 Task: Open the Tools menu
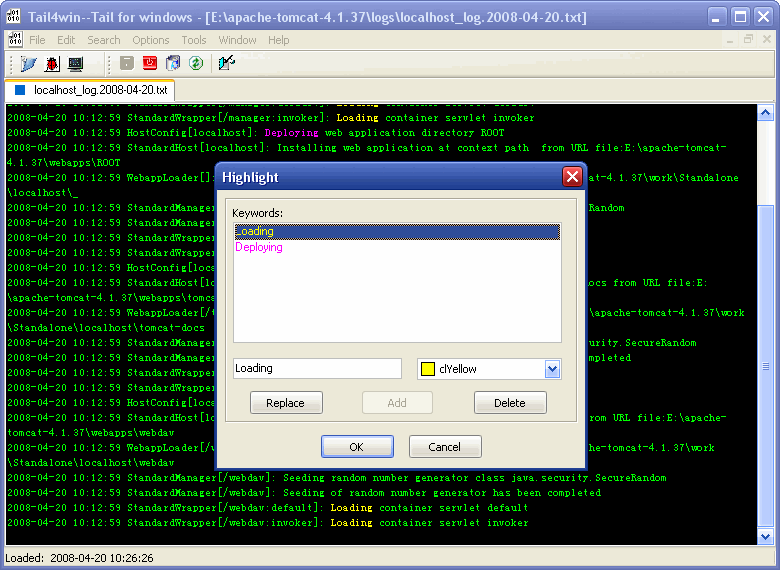pos(194,40)
